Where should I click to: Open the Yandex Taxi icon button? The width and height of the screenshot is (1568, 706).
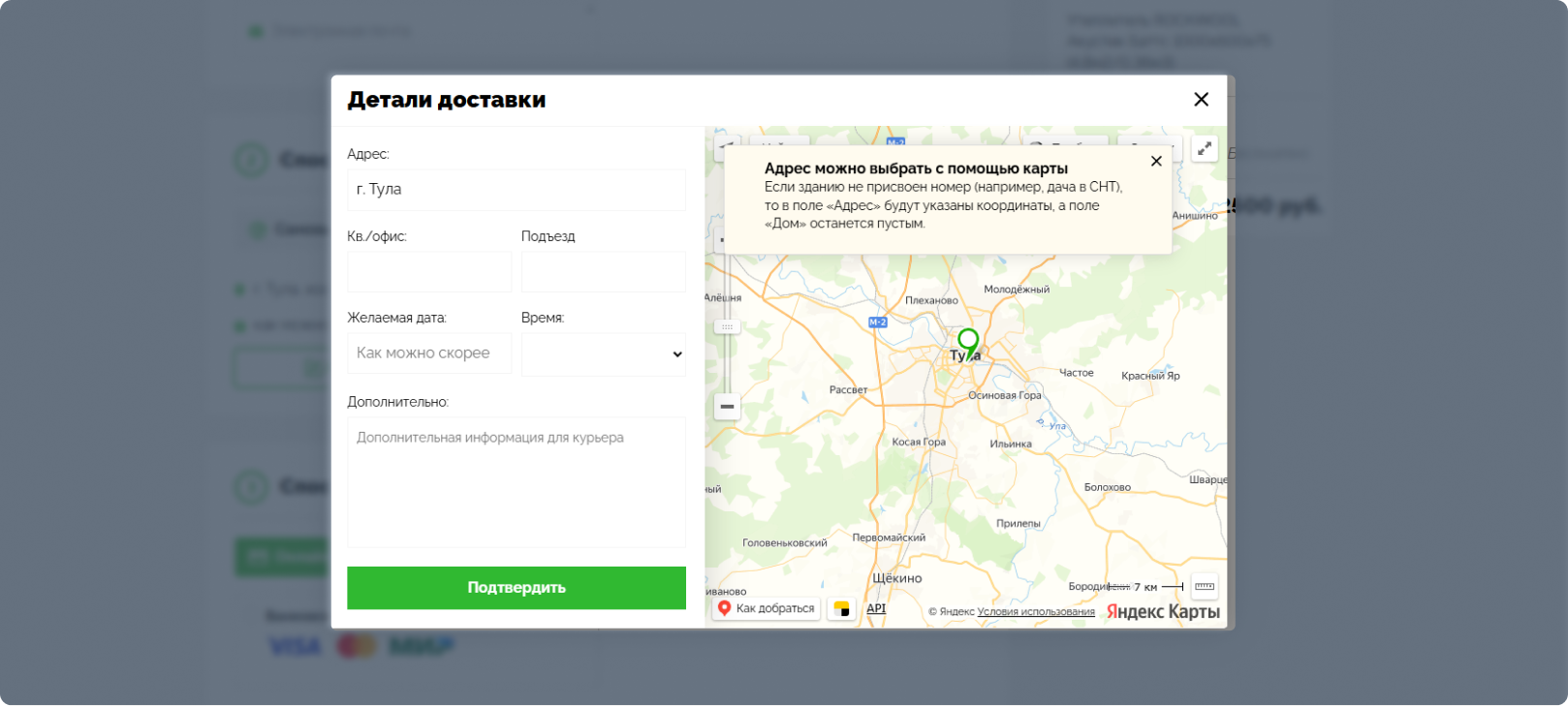tap(841, 609)
